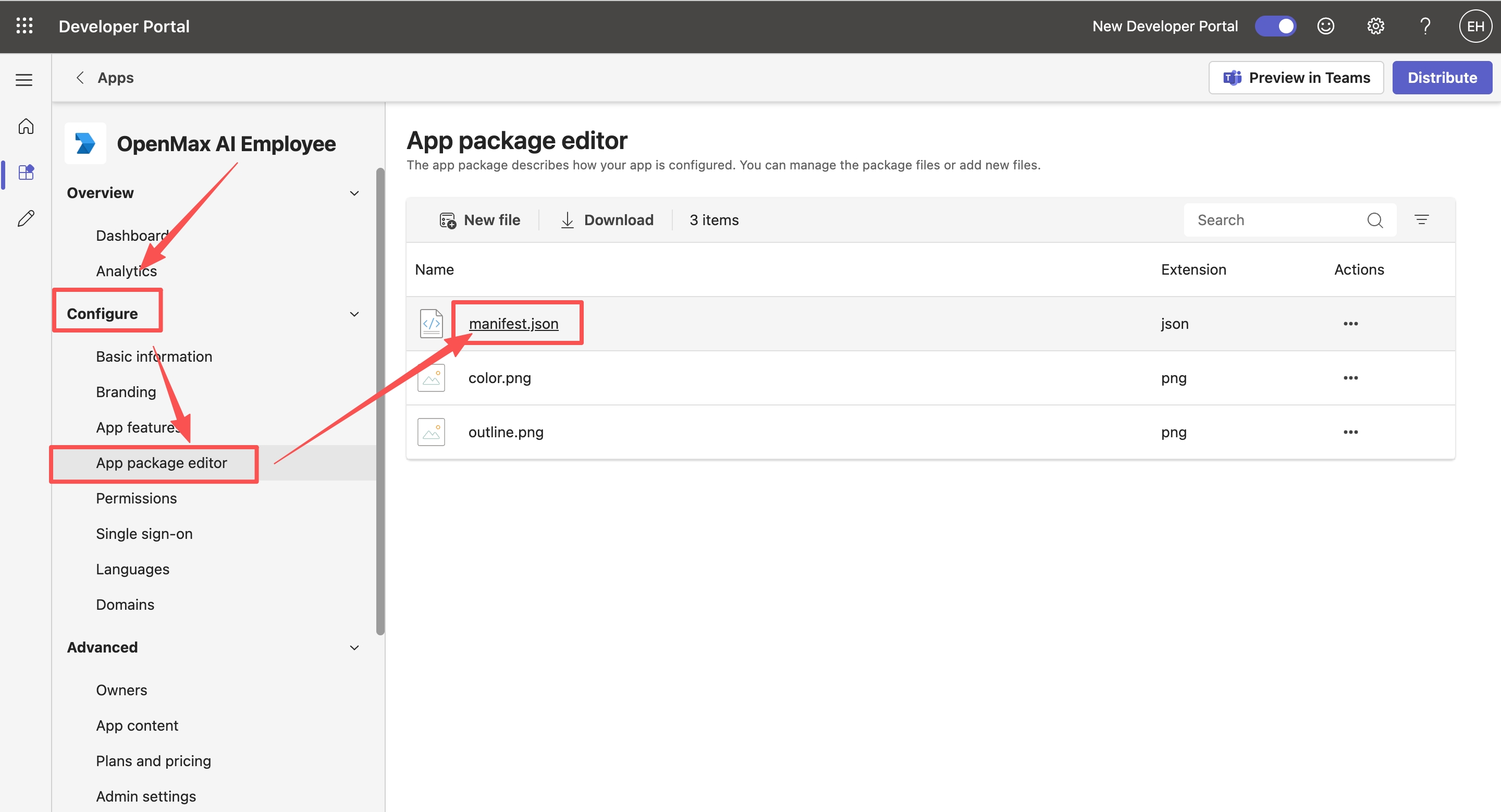Toggle the New Developer Portal switch
Screen dimensions: 1501x812
pyautogui.click(x=1275, y=26)
